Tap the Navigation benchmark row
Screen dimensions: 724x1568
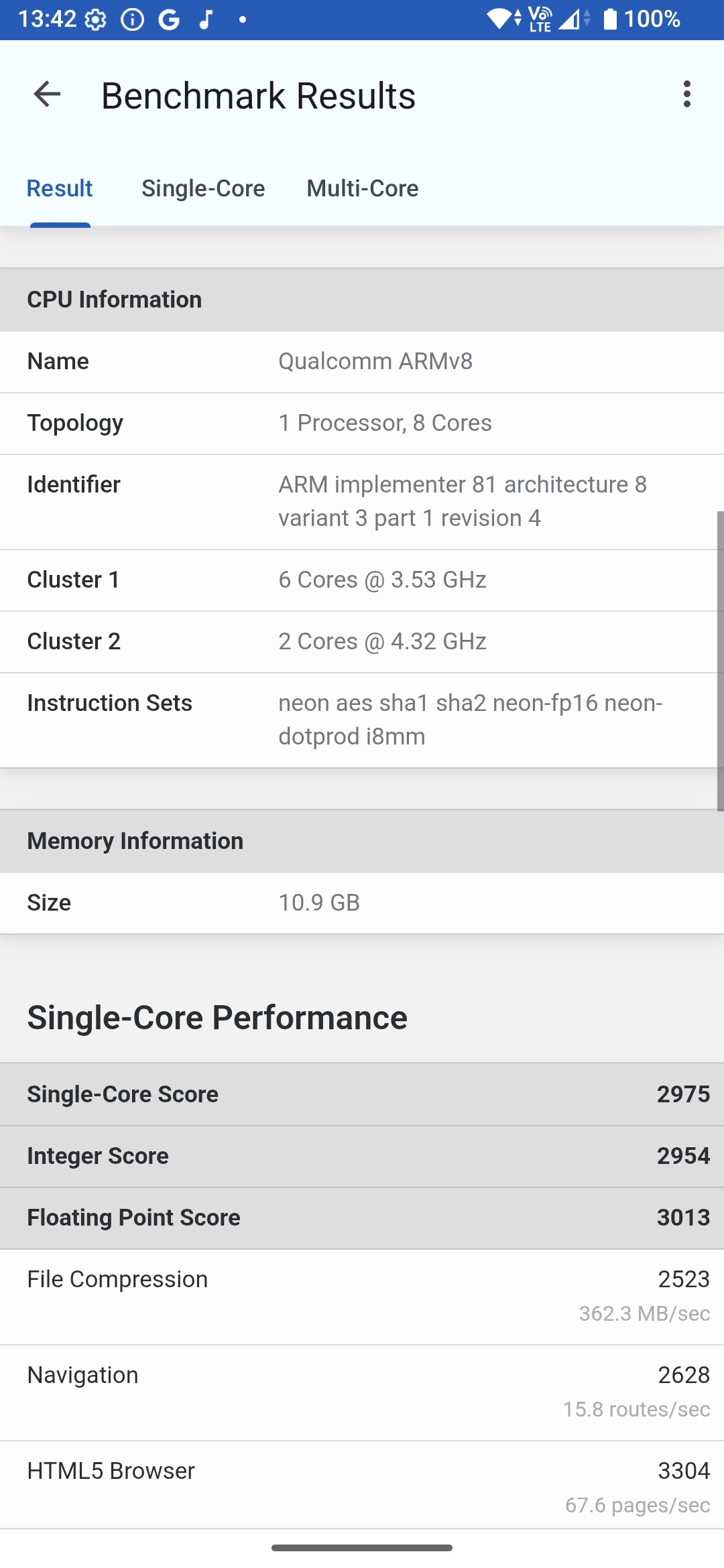362,1392
